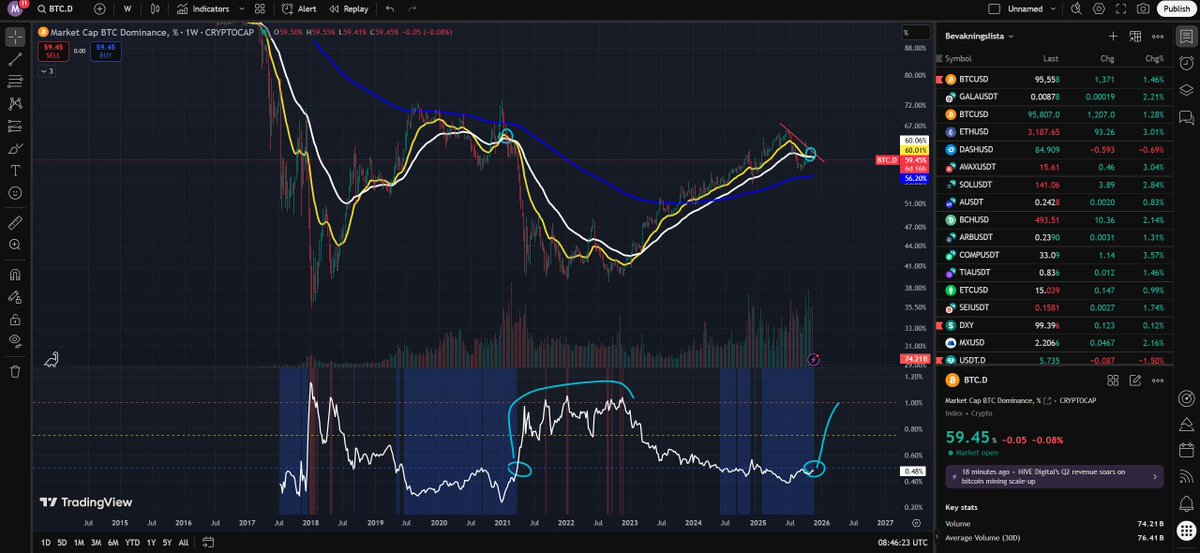Open the emoji icons tool
The image size is (1200, 553).
point(15,192)
